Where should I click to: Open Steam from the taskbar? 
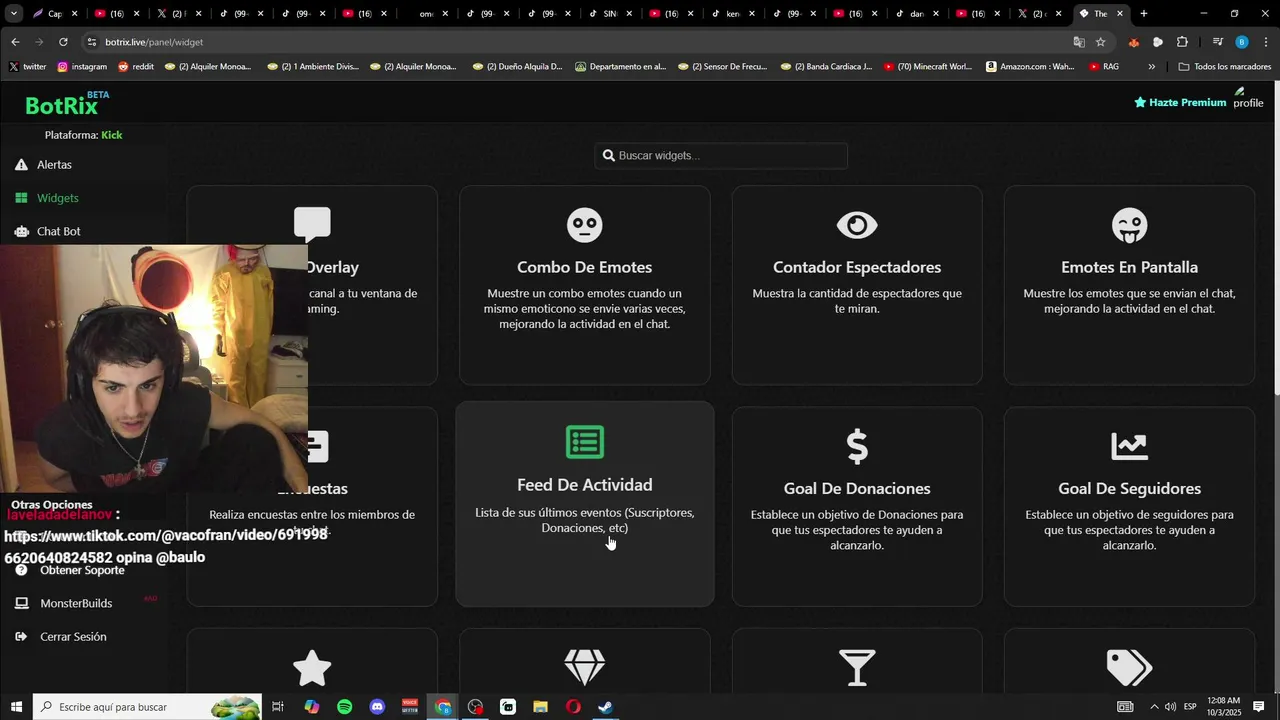[605, 707]
